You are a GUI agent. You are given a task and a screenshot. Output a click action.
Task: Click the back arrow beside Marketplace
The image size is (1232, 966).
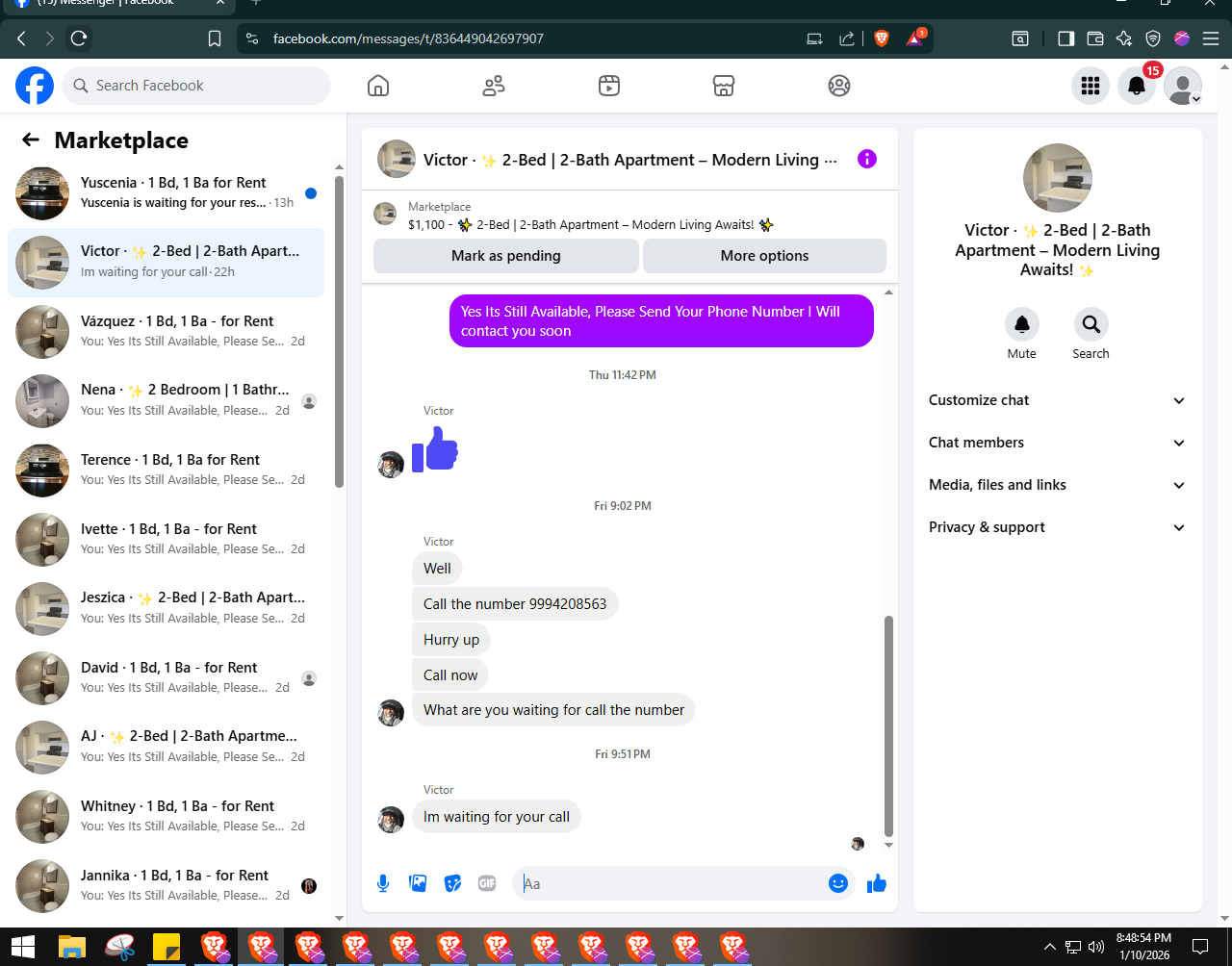click(x=31, y=140)
